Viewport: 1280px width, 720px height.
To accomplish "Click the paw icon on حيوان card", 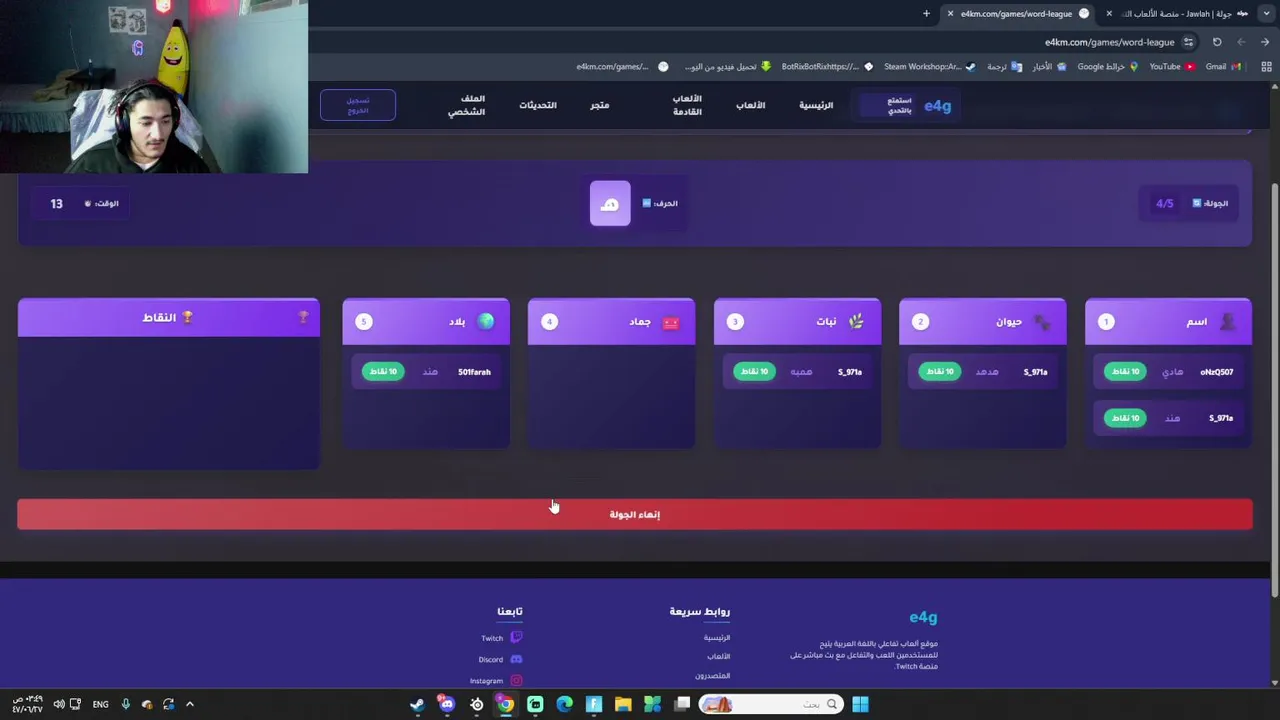I will [x=1042, y=322].
